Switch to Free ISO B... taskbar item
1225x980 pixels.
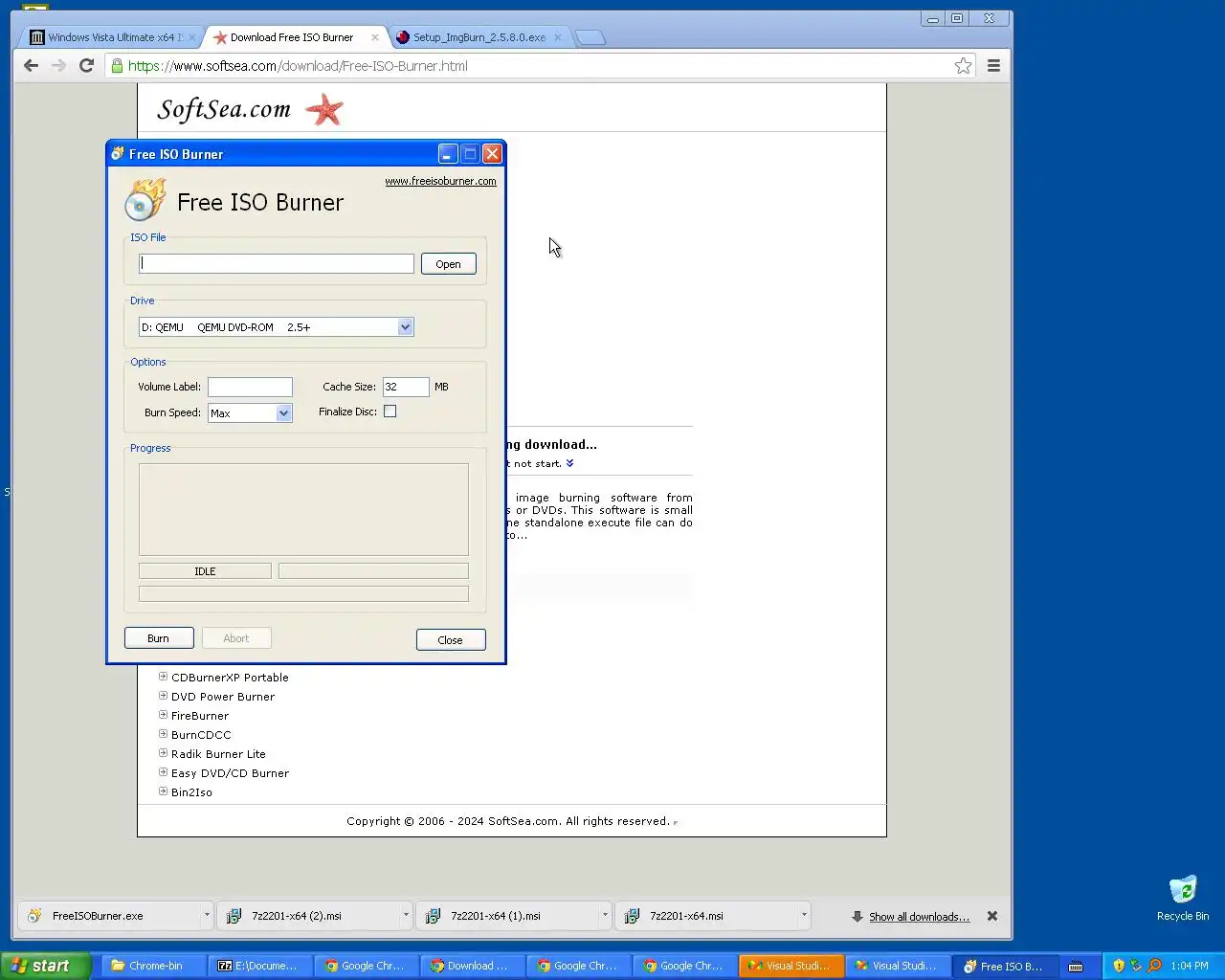[1003, 966]
